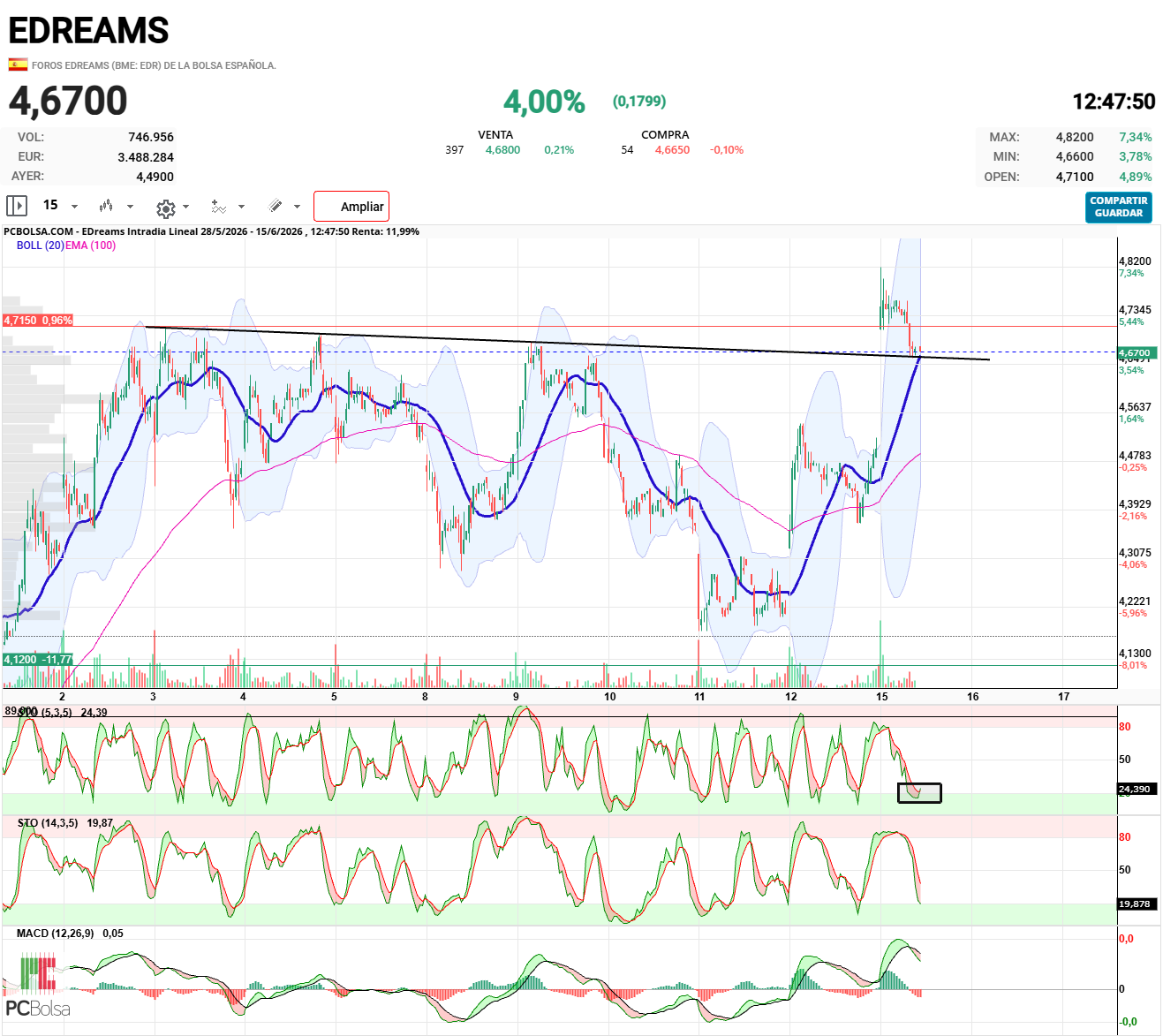
Task: Click date label 9 on time axis
Action: click(x=516, y=697)
